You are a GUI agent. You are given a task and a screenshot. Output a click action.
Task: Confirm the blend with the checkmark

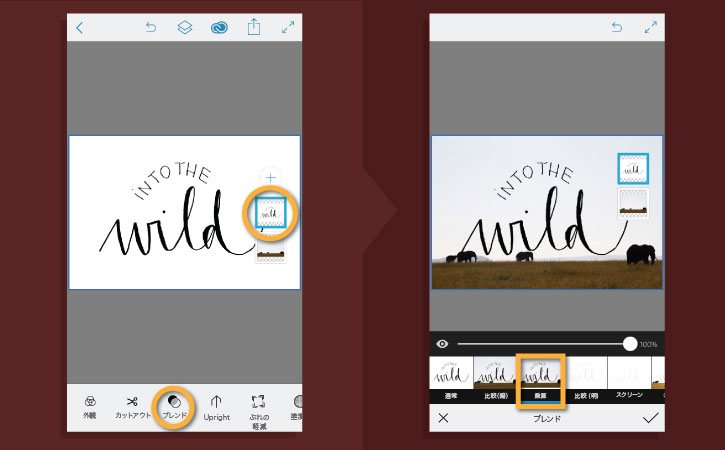point(650,418)
